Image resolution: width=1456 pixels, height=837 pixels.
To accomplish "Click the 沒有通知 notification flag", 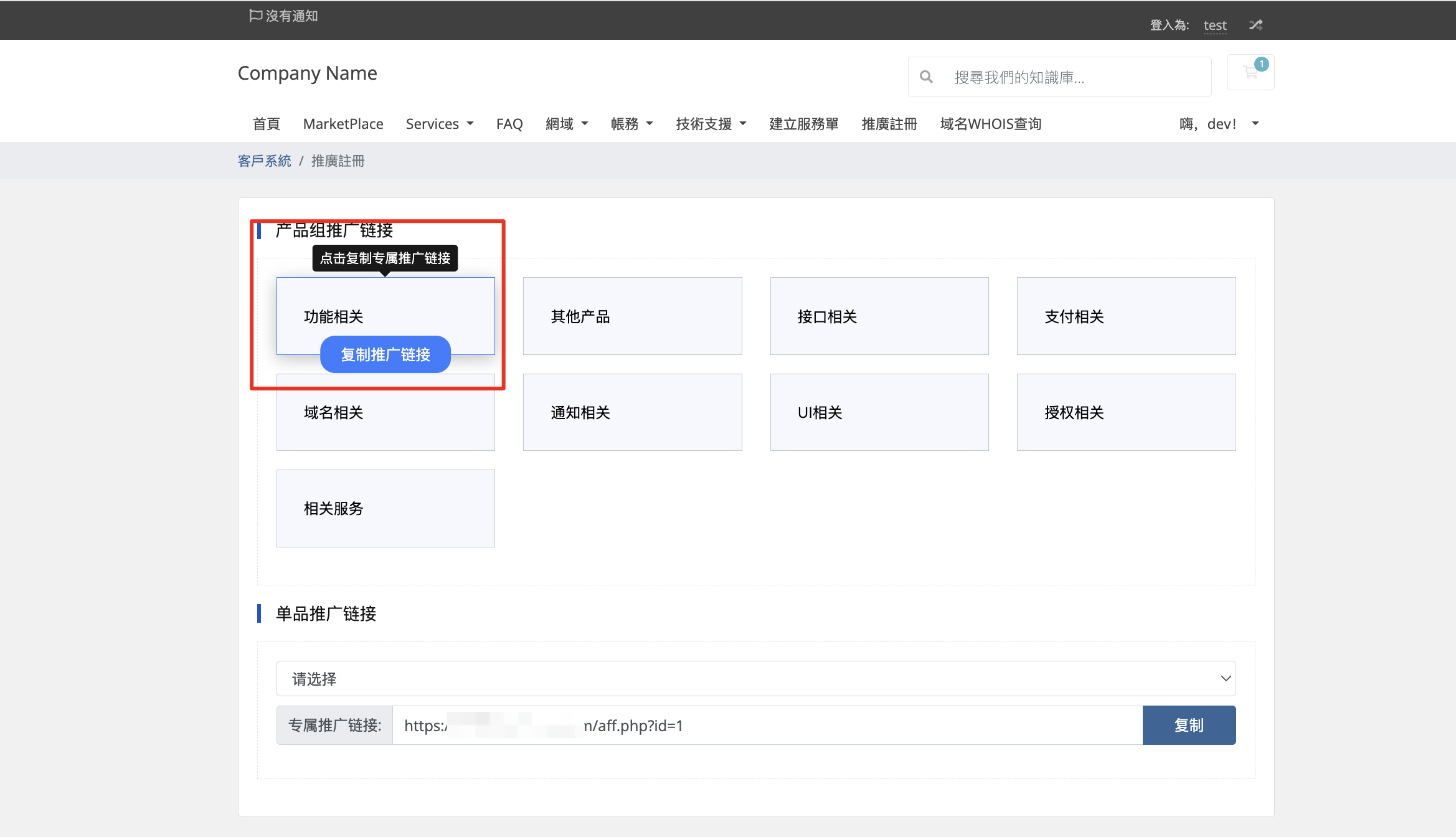I will [x=283, y=16].
